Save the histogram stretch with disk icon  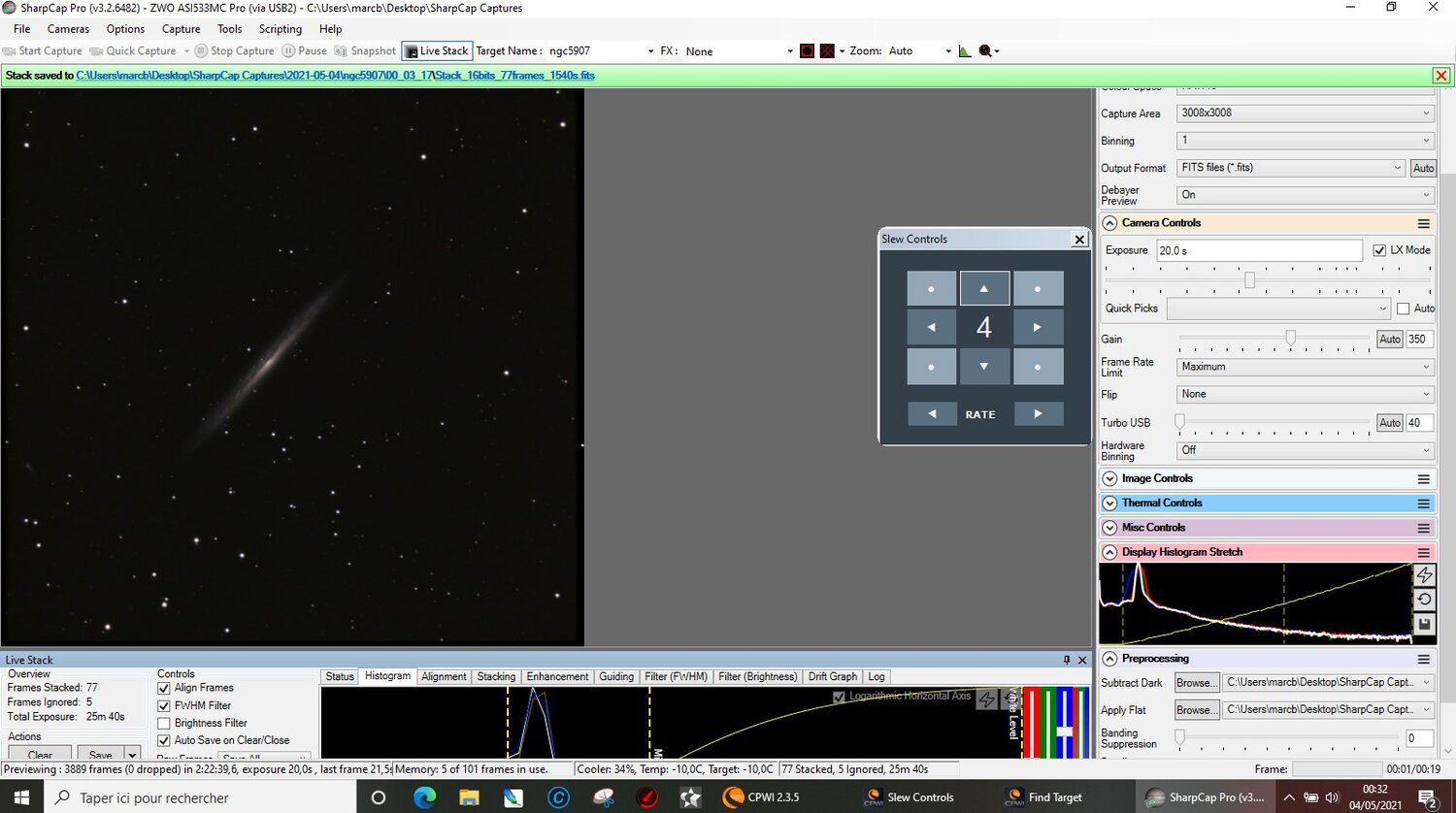pyautogui.click(x=1424, y=625)
